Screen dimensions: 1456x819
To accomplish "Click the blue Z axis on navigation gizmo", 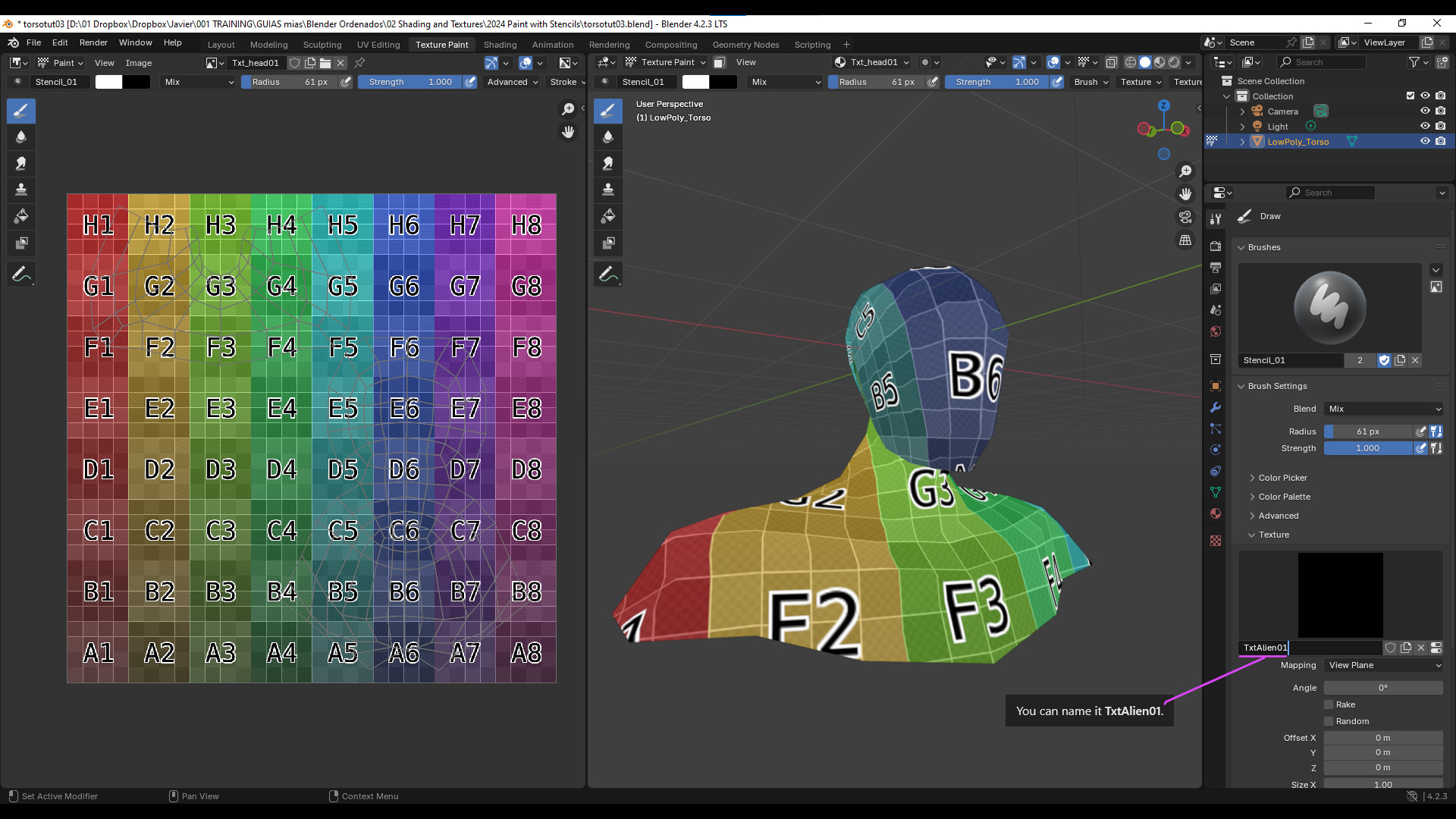I will (1164, 105).
